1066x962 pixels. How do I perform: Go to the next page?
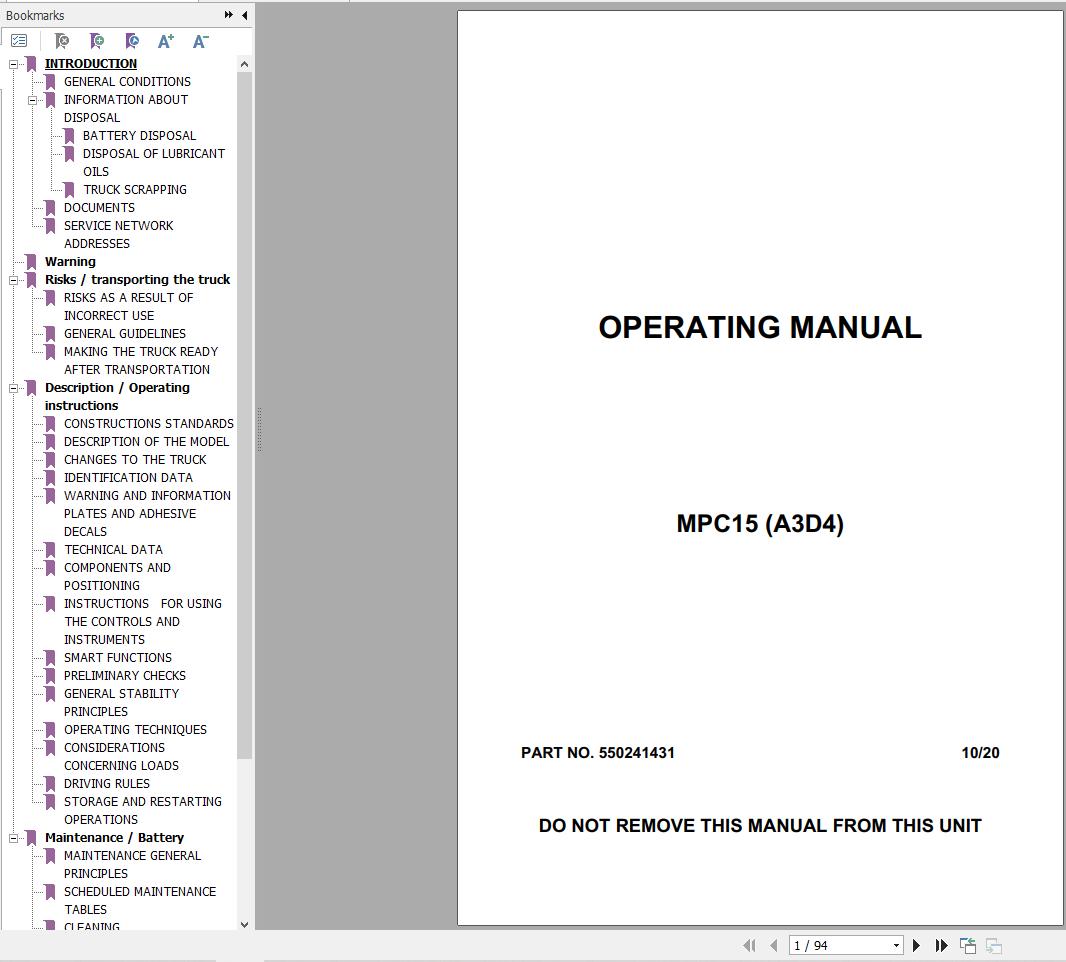(916, 945)
